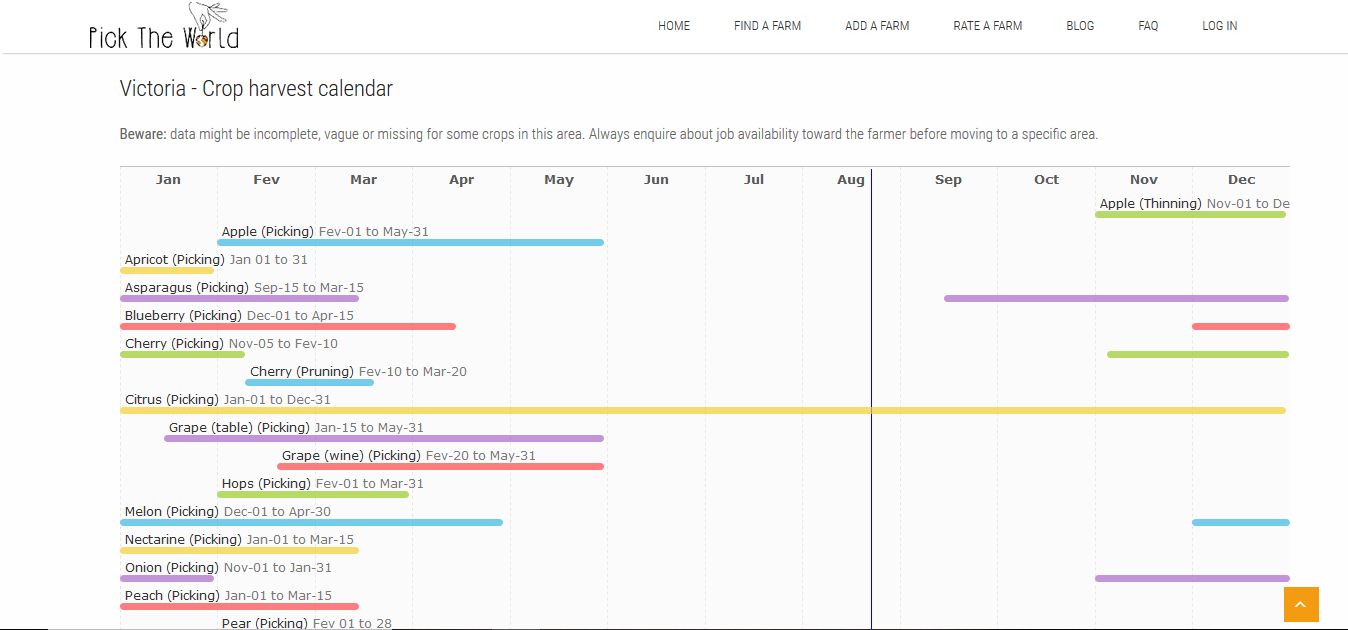This screenshot has width=1348, height=630.
Task: Click the blue Apple (Picking) bar
Action: (410, 242)
